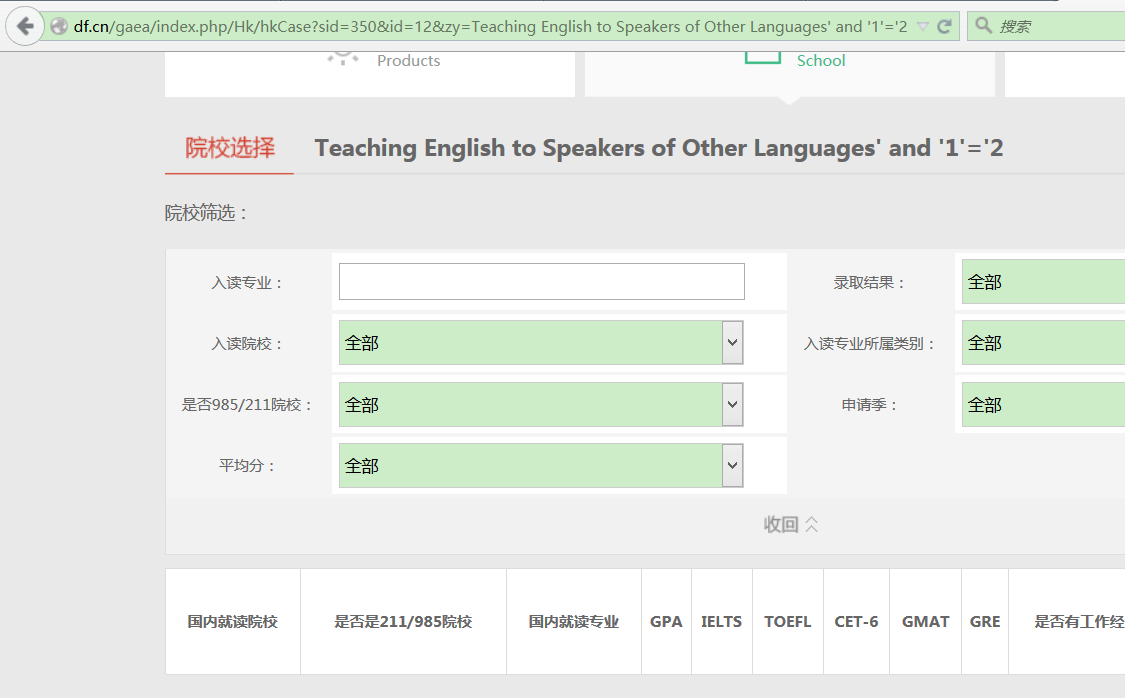The height and width of the screenshot is (698, 1125).
Task: Open the 入读专业所属类别 dropdown
Action: pyautogui.click(x=1043, y=343)
